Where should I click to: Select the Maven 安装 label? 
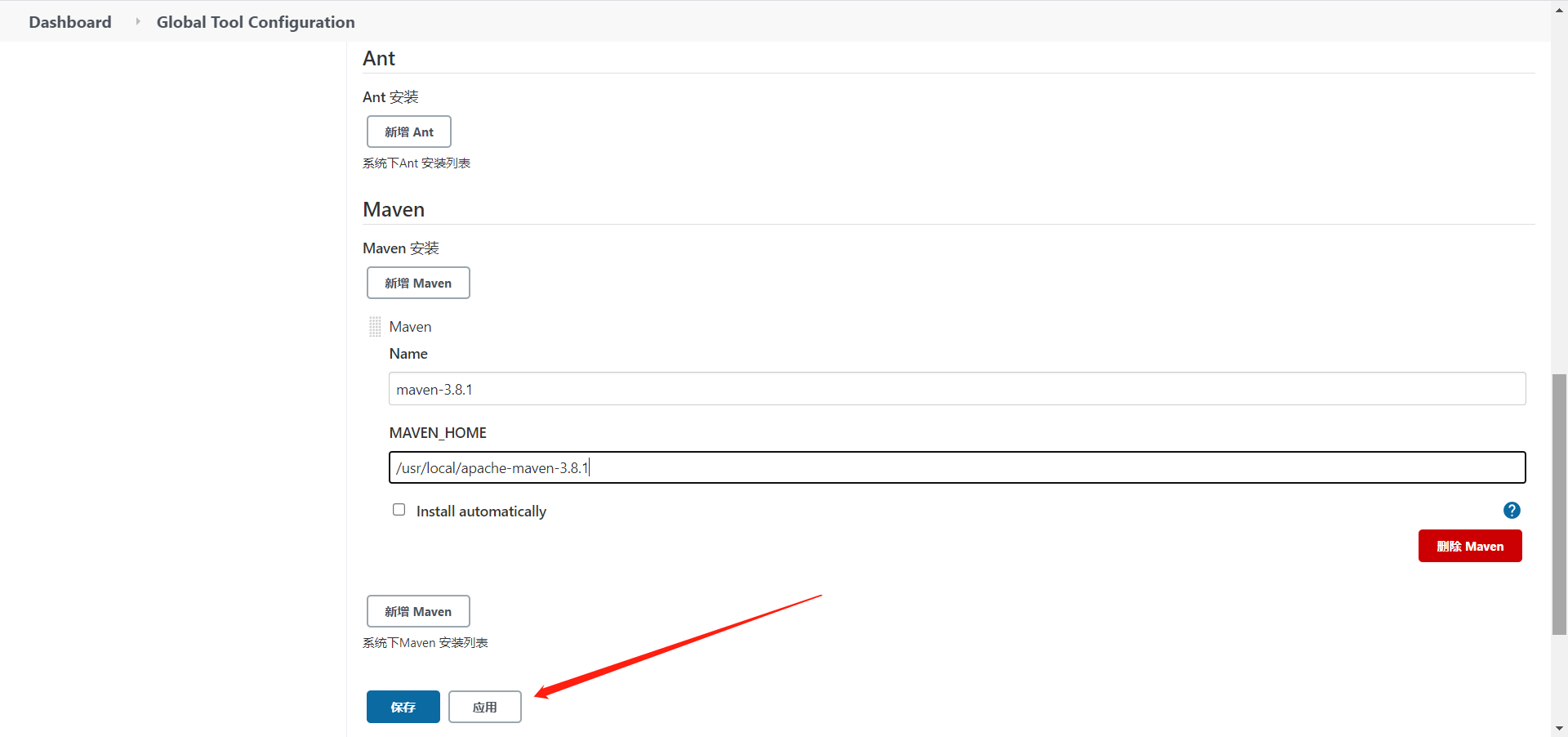coord(401,248)
